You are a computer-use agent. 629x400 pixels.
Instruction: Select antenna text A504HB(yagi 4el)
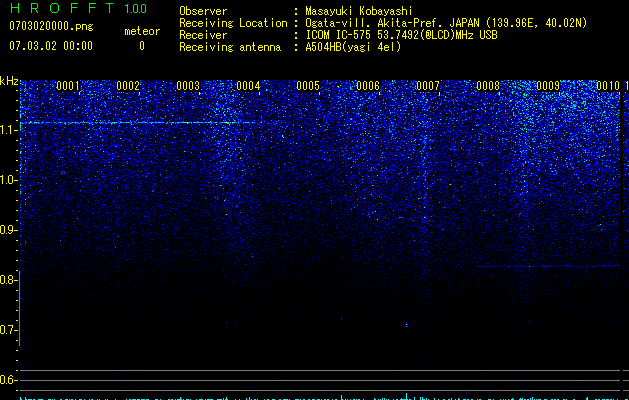click(353, 47)
